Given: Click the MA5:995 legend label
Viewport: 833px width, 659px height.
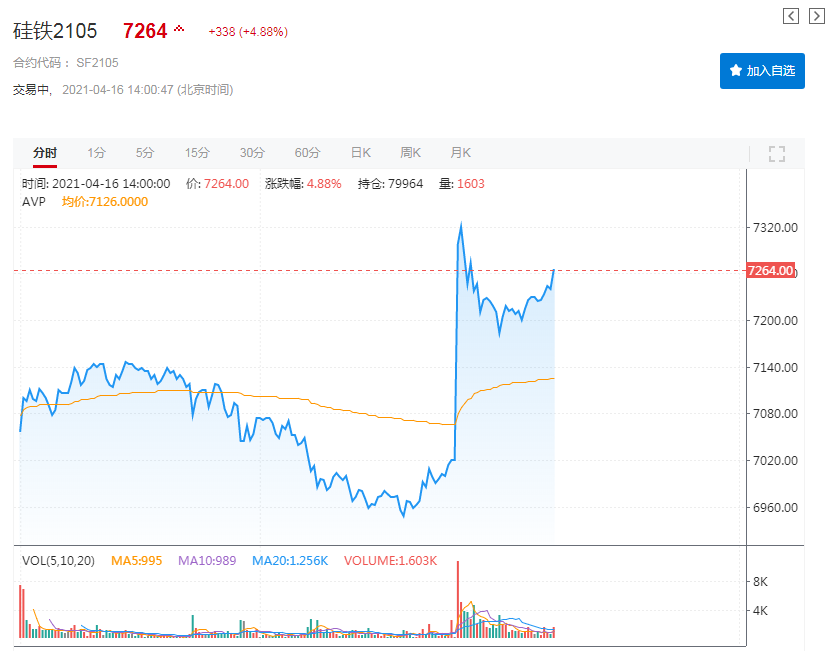Looking at the screenshot, I should pos(136,561).
